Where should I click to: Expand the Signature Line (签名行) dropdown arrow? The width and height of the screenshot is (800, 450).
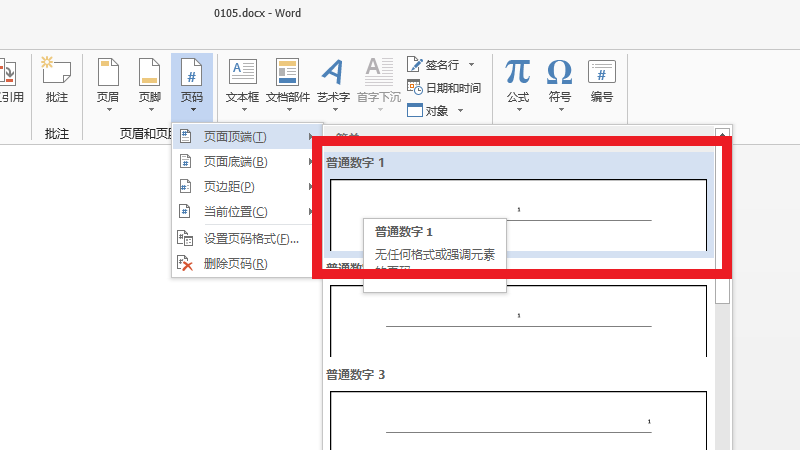coord(471,64)
